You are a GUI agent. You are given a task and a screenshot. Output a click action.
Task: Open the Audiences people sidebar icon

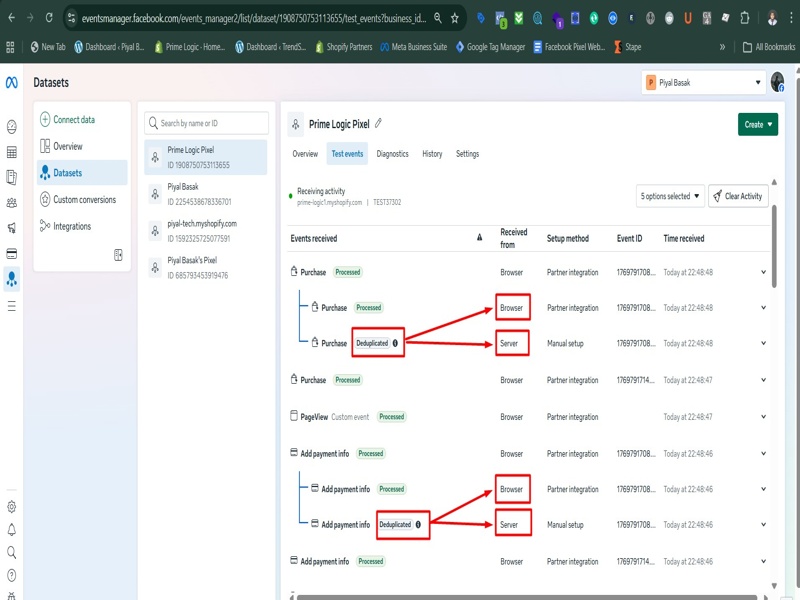pos(11,203)
